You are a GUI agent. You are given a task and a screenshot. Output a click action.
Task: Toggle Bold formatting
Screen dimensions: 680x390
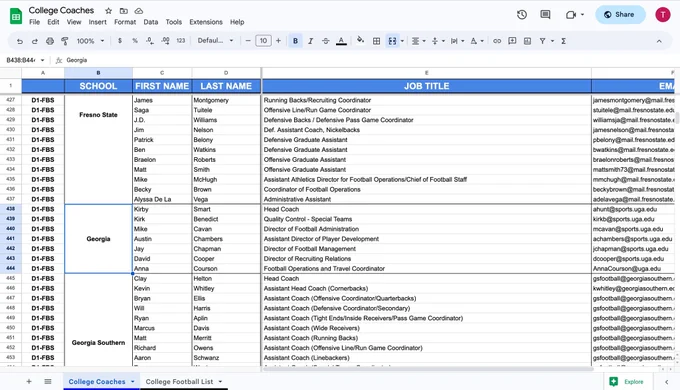(295, 41)
